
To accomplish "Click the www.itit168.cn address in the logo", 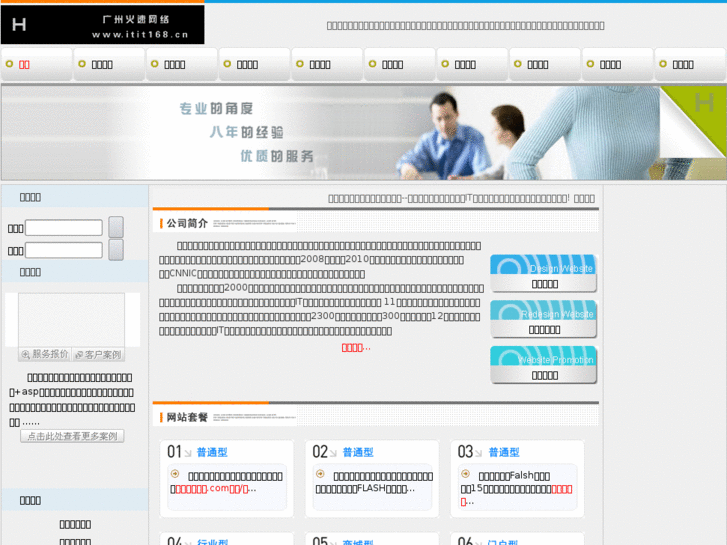I will (x=140, y=35).
